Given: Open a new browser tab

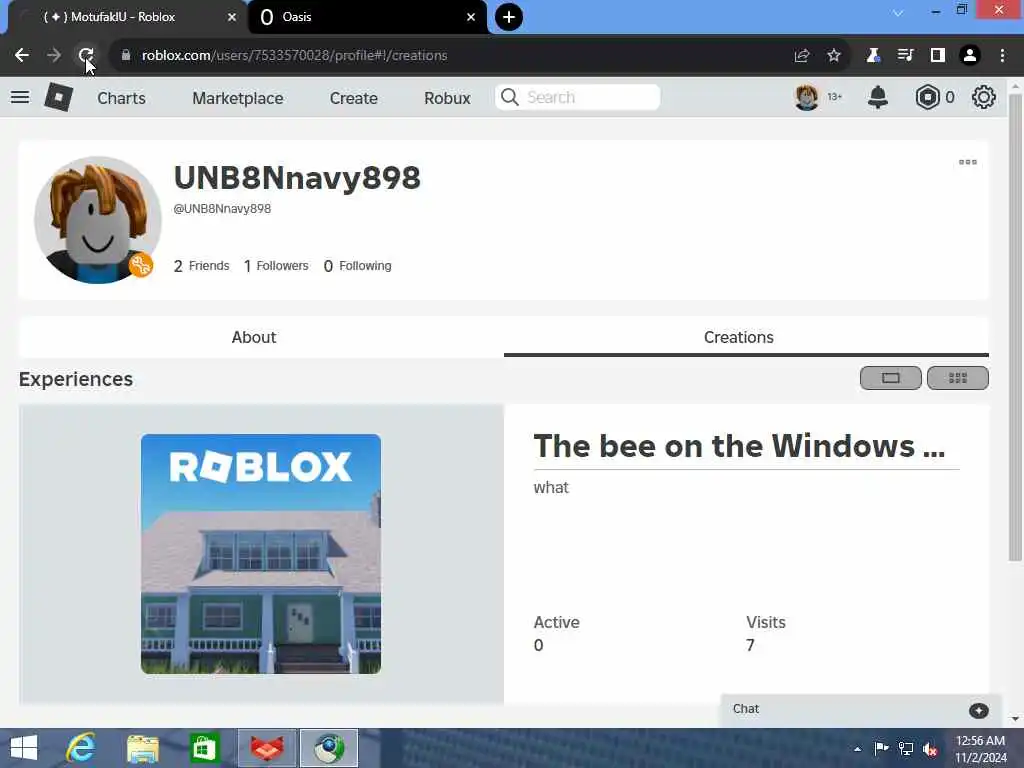Looking at the screenshot, I should click(509, 17).
